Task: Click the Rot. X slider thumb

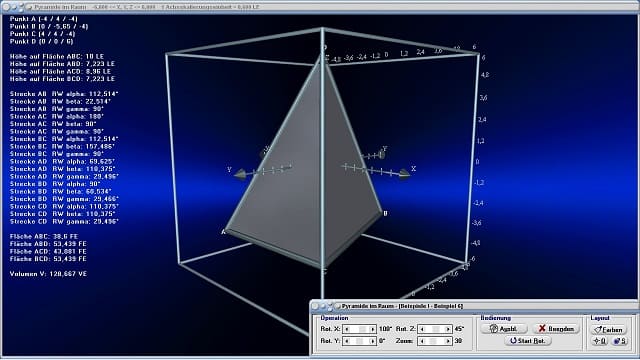Action: [x=362, y=329]
